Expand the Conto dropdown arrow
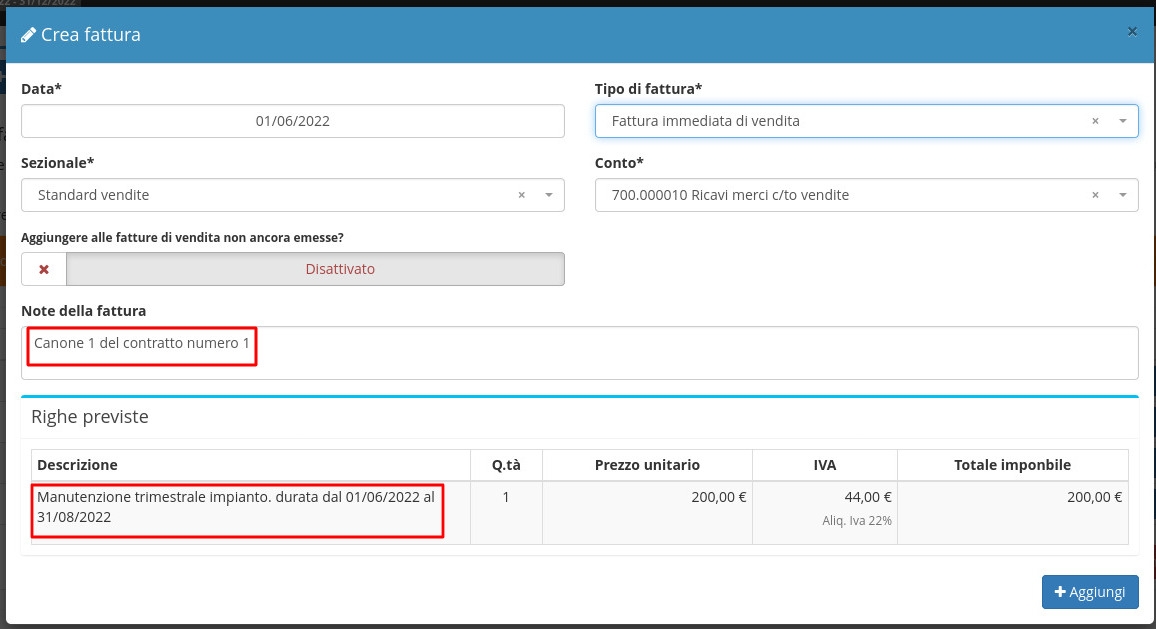 click(x=1122, y=195)
